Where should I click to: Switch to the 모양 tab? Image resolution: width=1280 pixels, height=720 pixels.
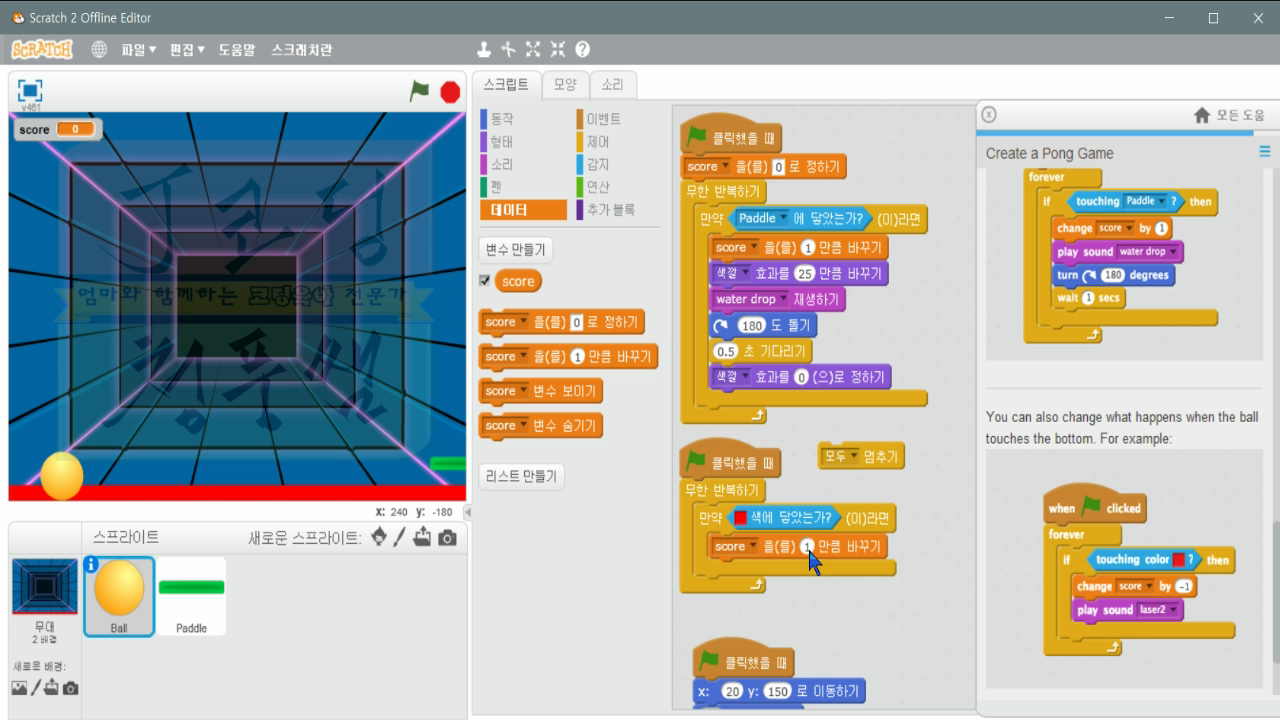(x=563, y=85)
